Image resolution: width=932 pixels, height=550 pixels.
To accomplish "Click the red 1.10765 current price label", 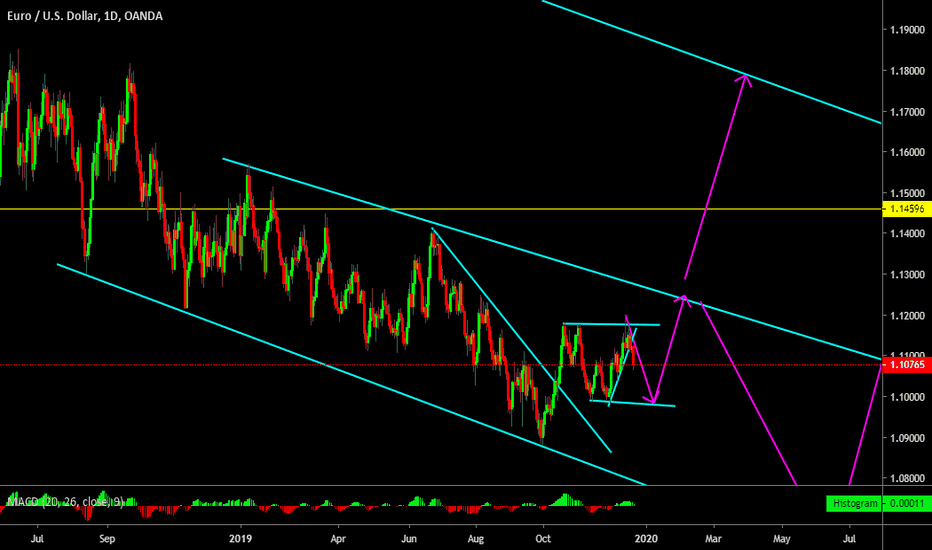I will point(907,365).
